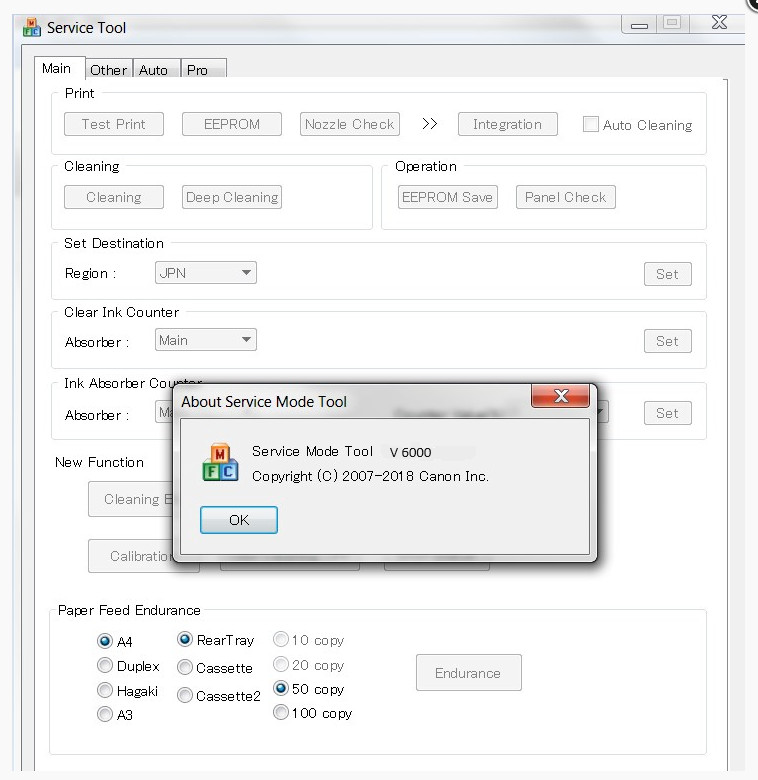The image size is (758, 780).
Task: Choose the 10 copy option
Action: [281, 639]
